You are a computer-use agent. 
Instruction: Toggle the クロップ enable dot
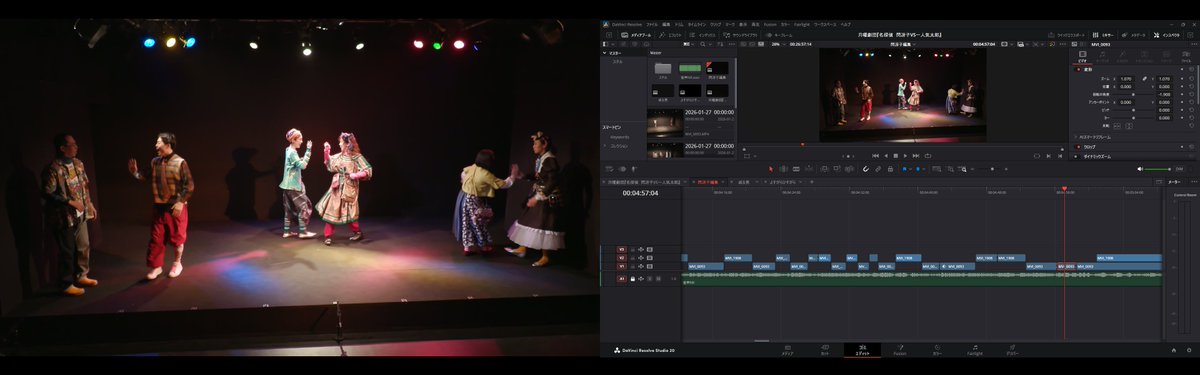tap(1077, 146)
